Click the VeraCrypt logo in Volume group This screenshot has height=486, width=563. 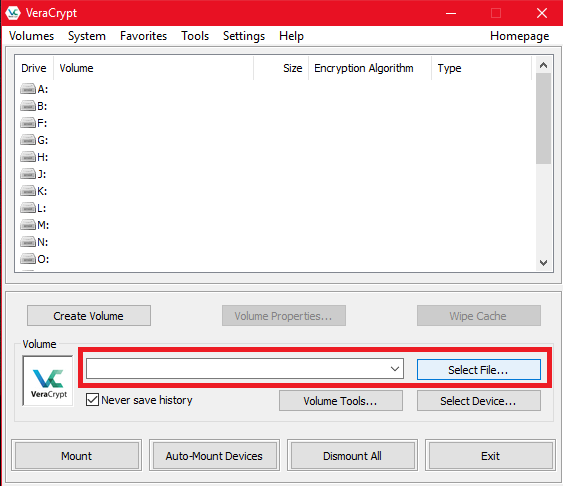pos(48,381)
